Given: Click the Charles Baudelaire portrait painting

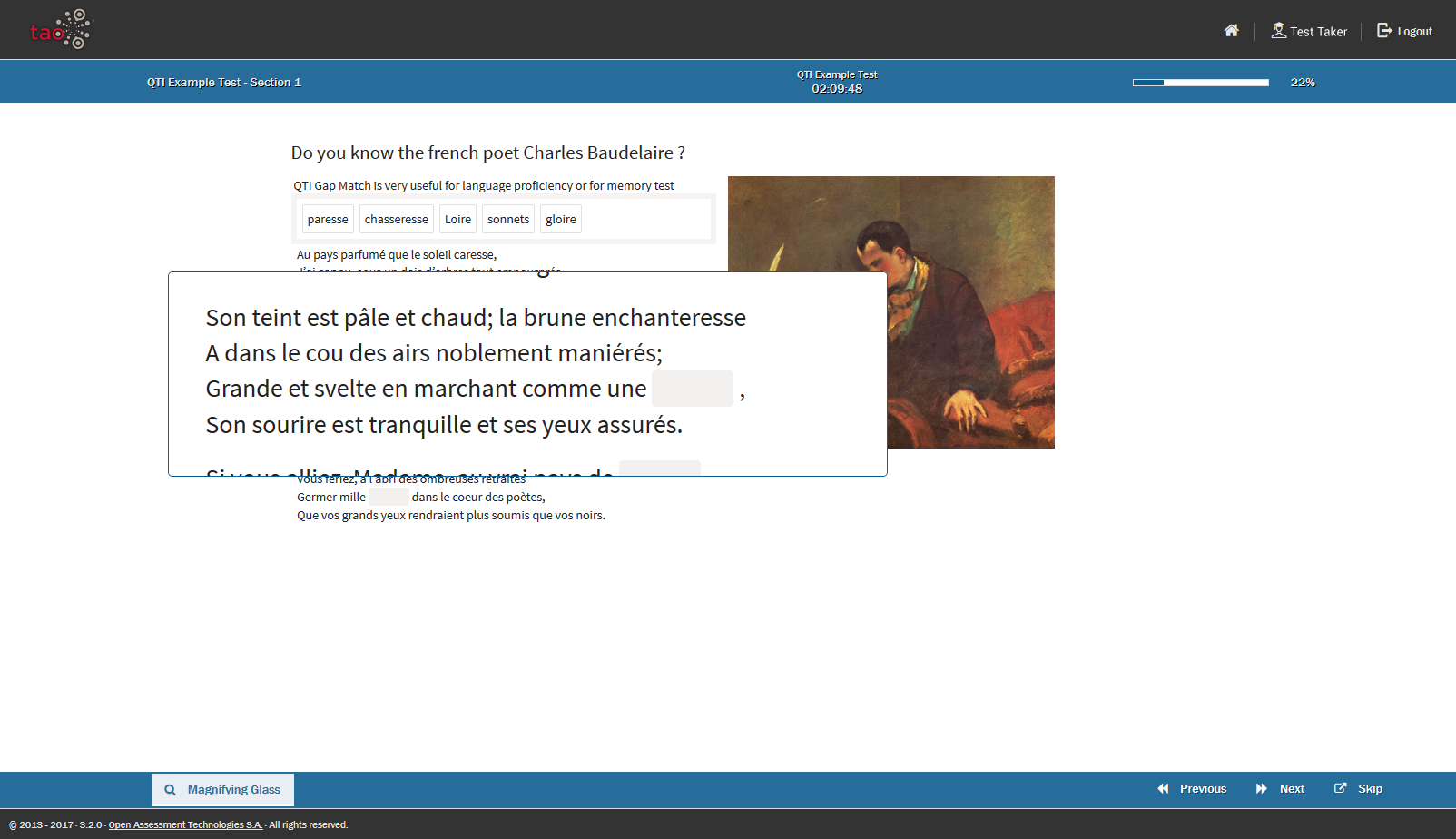Looking at the screenshot, I should click(970, 312).
